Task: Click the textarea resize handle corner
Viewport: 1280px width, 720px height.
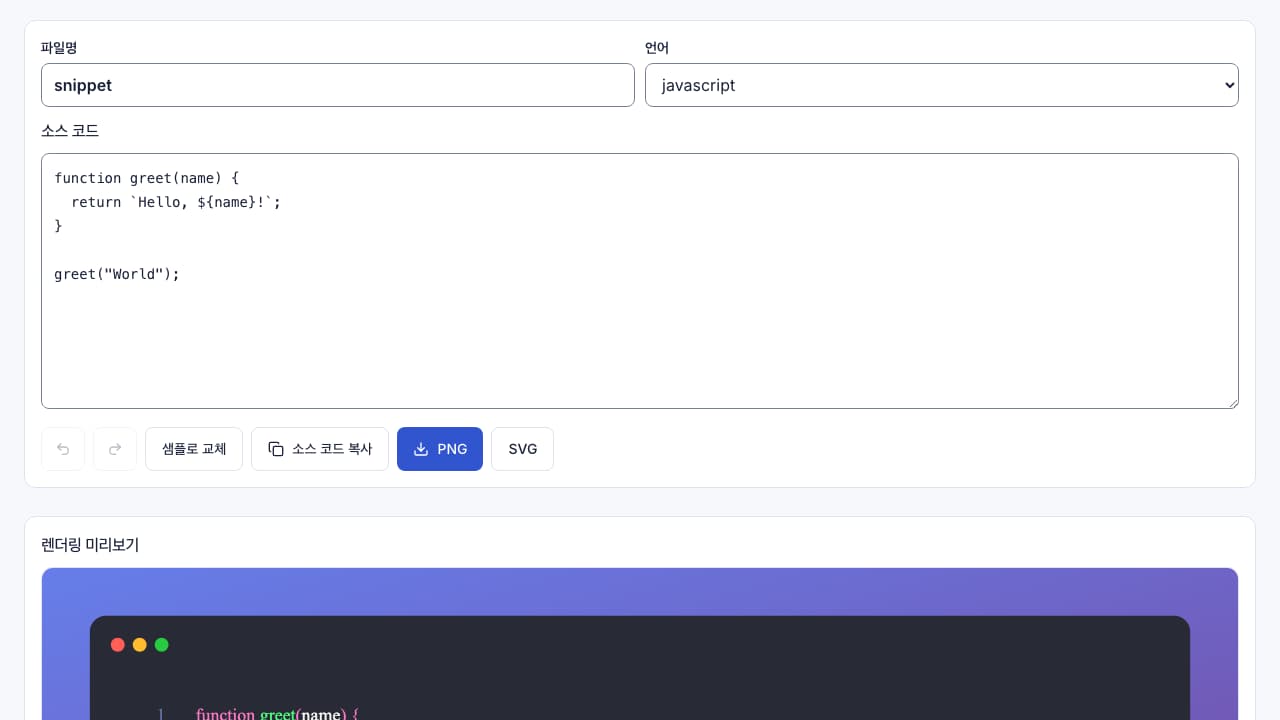Action: click(1232, 402)
